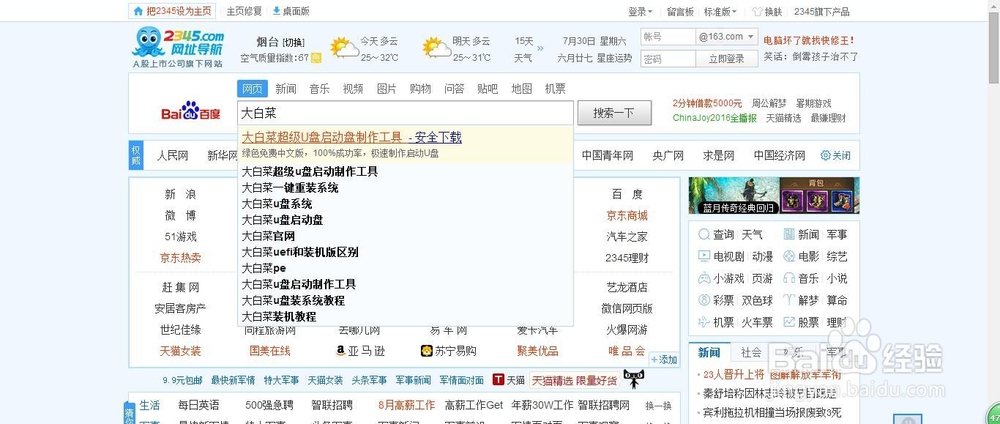Switch to the 视频 search tab
The image size is (1000, 424).
353,89
